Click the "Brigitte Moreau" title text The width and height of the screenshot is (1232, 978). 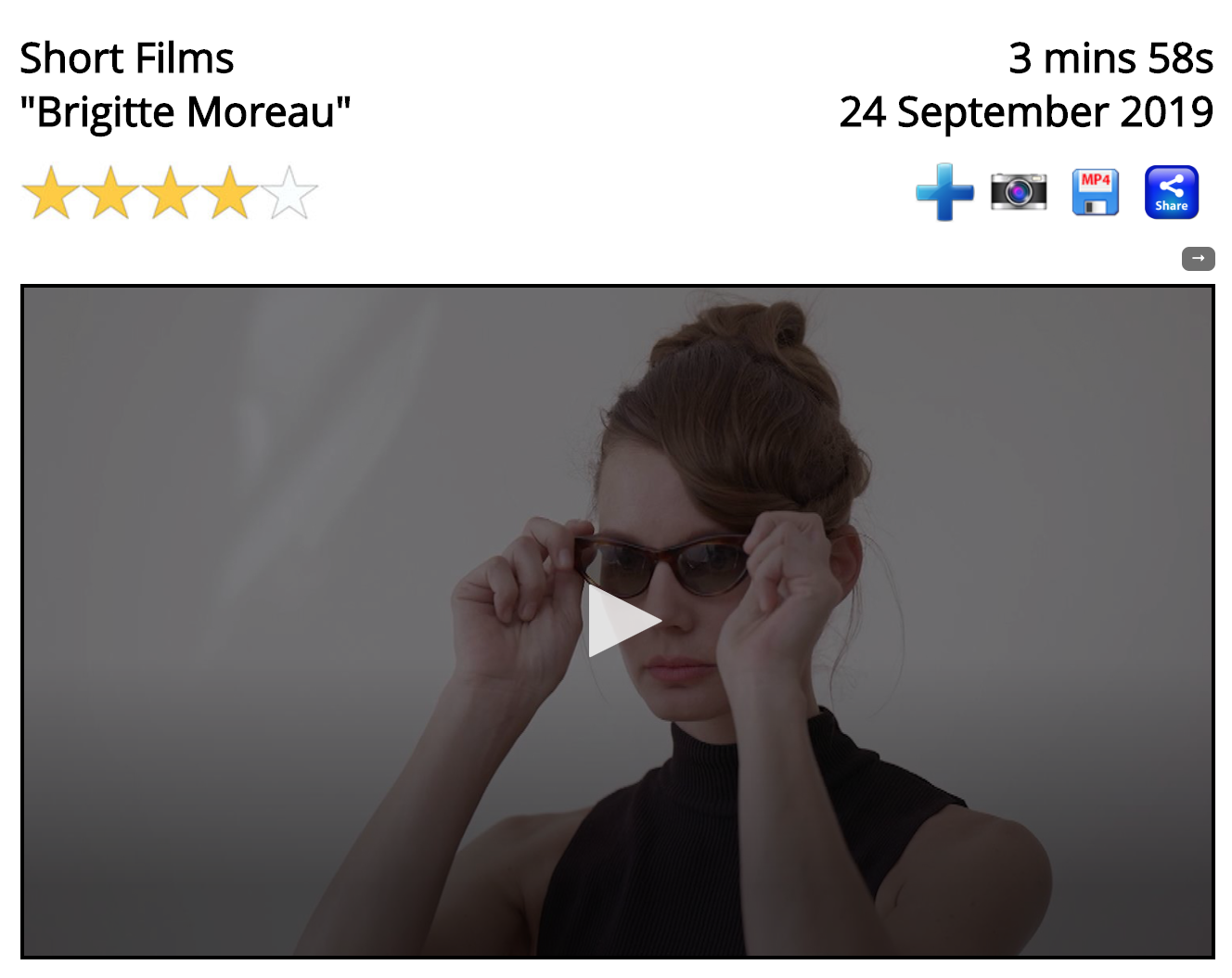point(186,112)
